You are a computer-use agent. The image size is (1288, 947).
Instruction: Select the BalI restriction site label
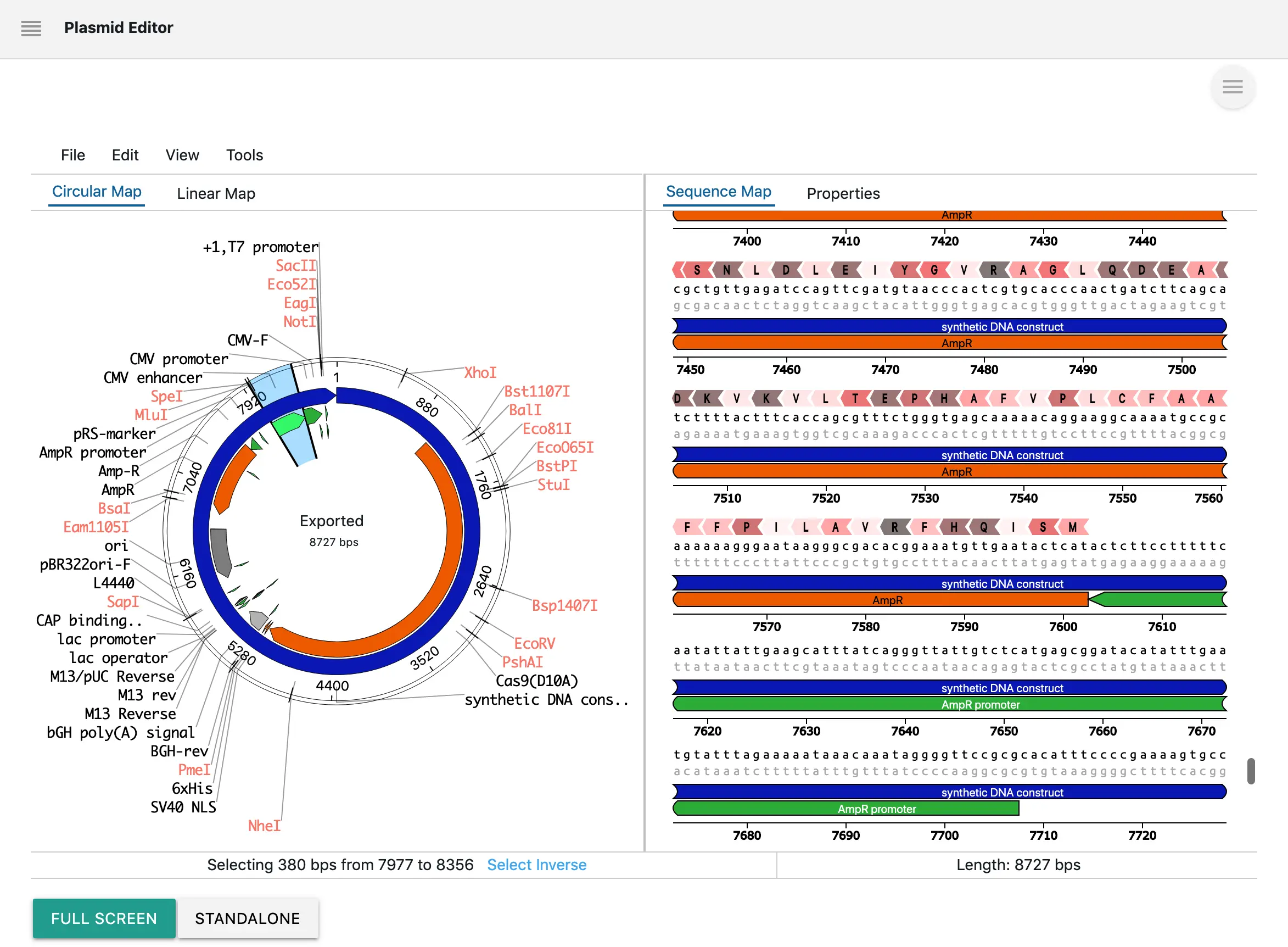point(525,410)
